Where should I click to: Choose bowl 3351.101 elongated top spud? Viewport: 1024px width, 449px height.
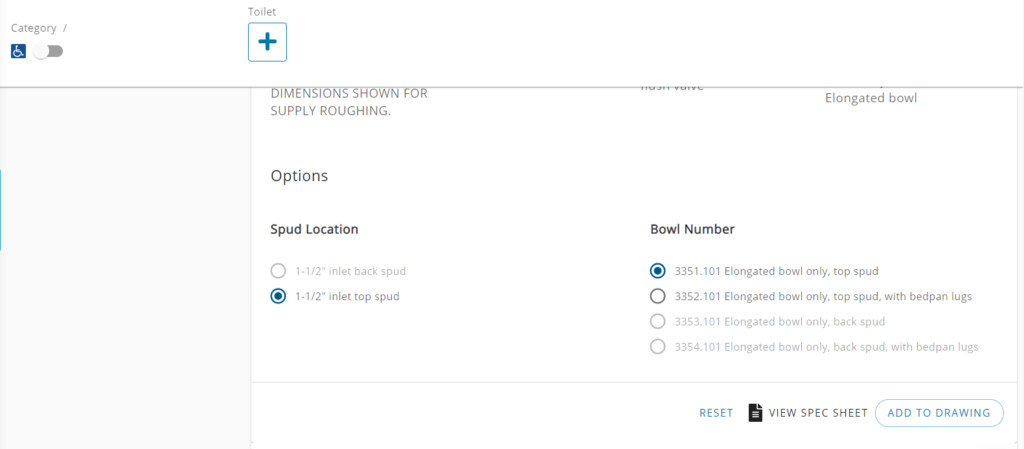658,271
